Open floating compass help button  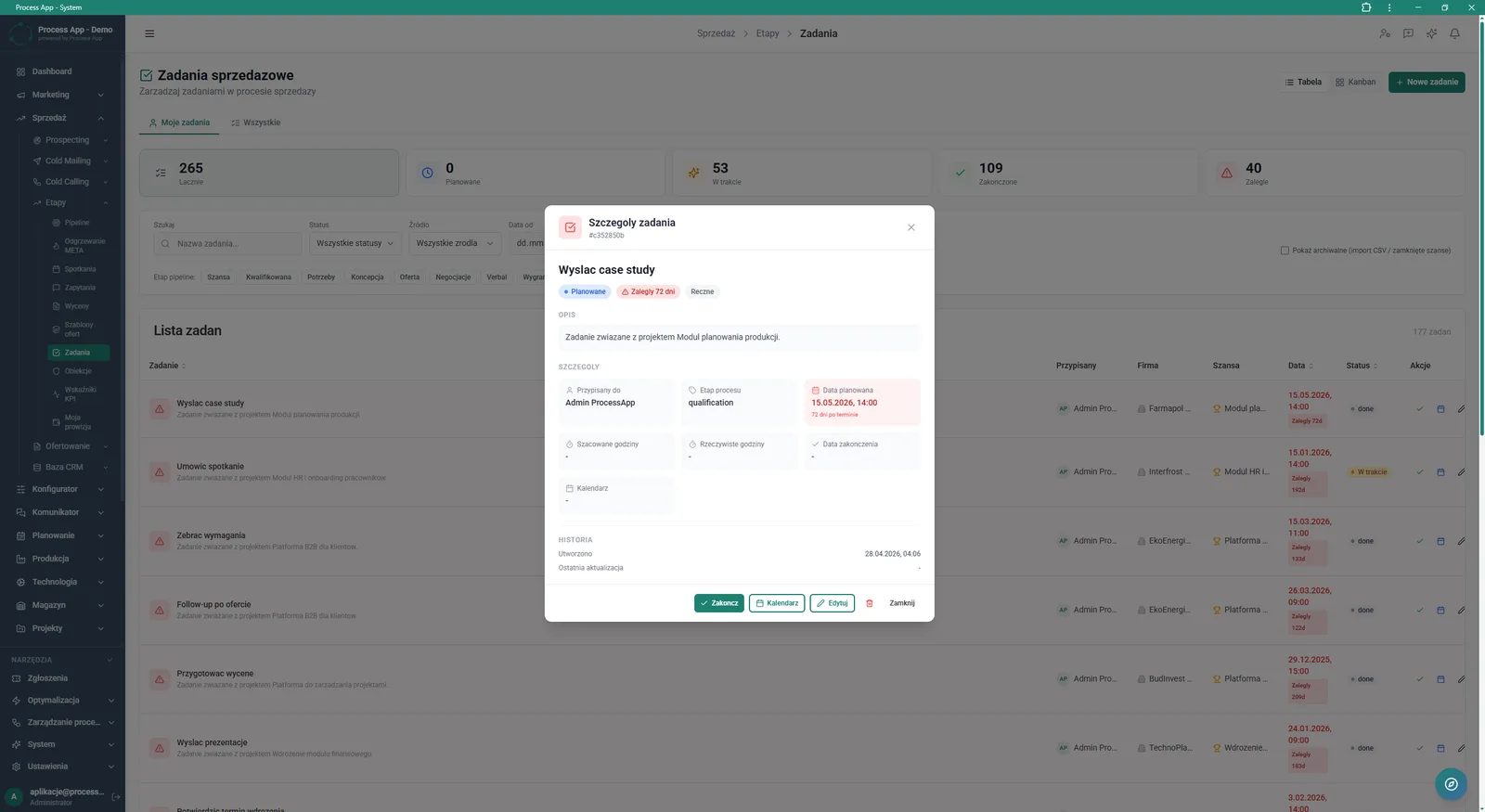[1451, 784]
